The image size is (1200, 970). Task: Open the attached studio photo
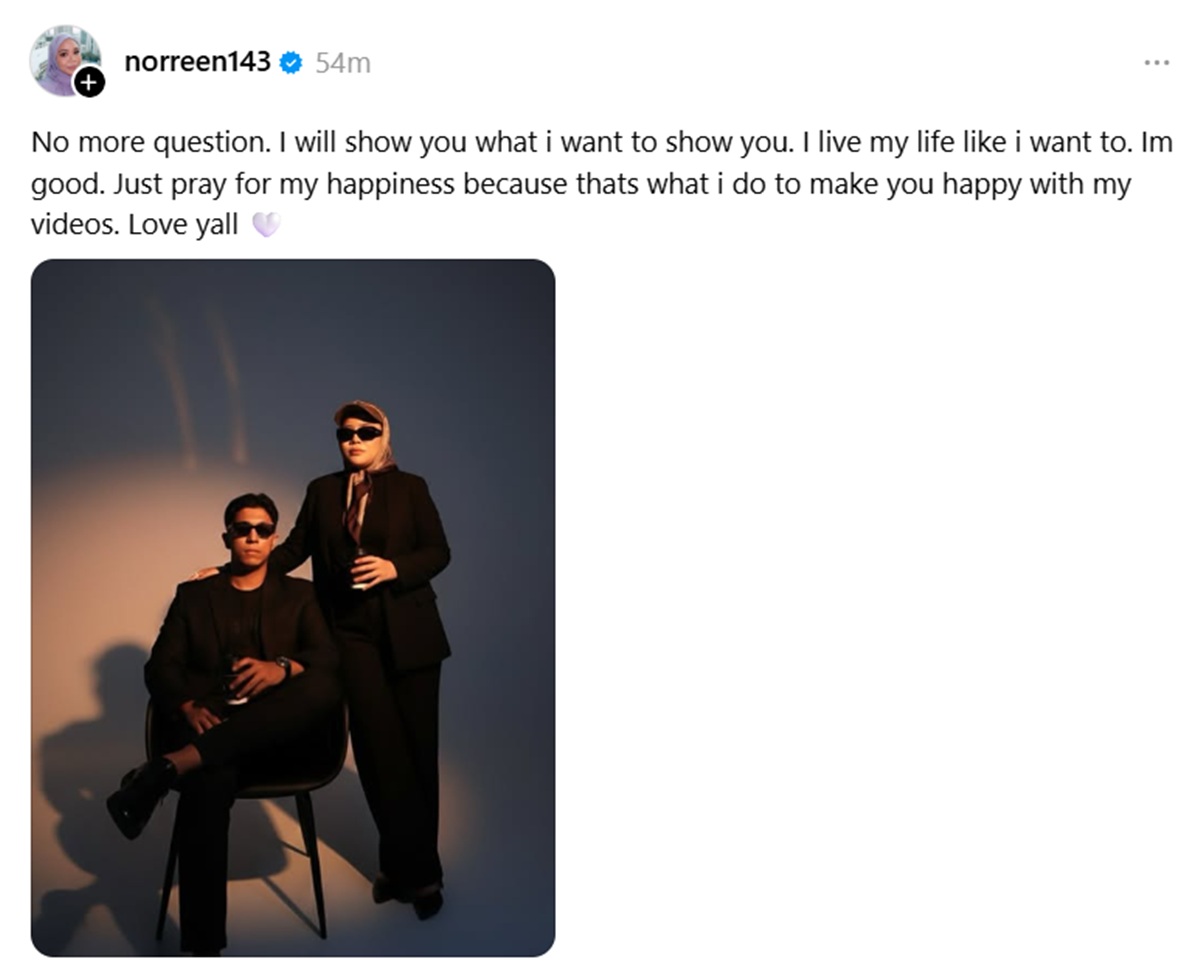point(293,608)
